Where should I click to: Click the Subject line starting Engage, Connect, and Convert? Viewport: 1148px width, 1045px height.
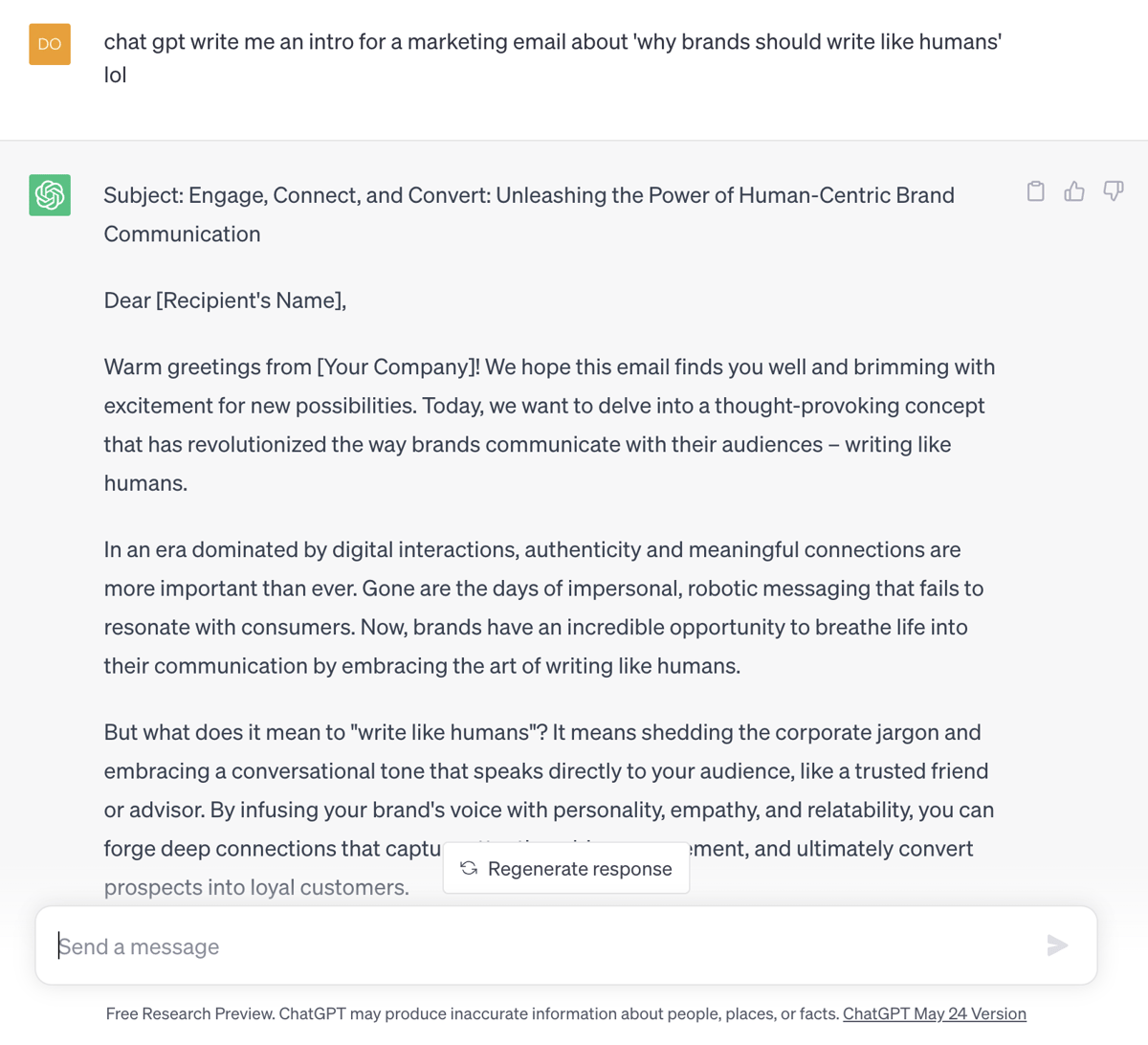click(x=529, y=214)
